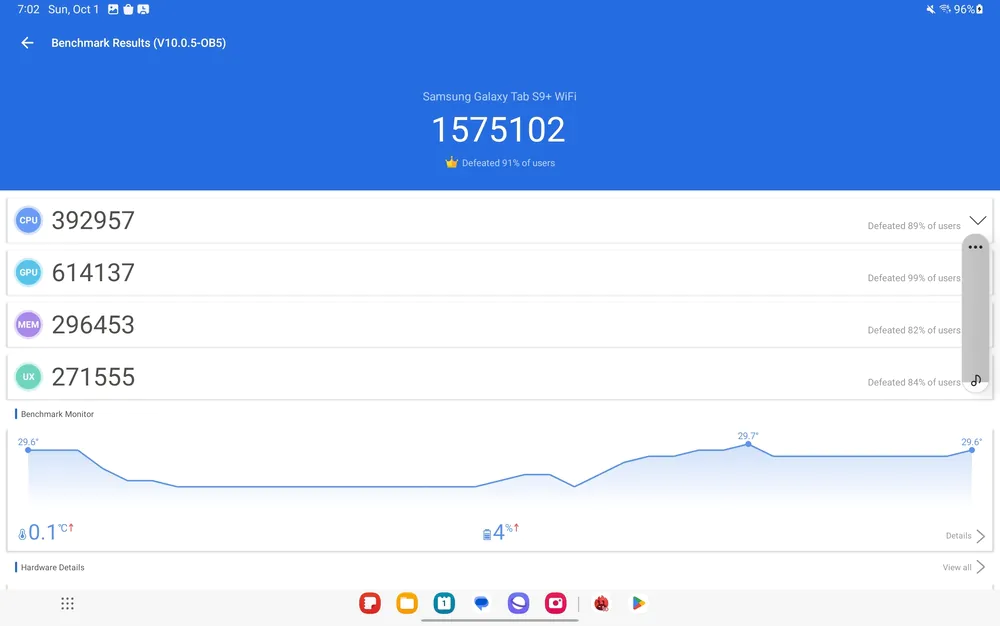Click the UX badge icon
The width and height of the screenshot is (1000, 626).
tap(28, 377)
